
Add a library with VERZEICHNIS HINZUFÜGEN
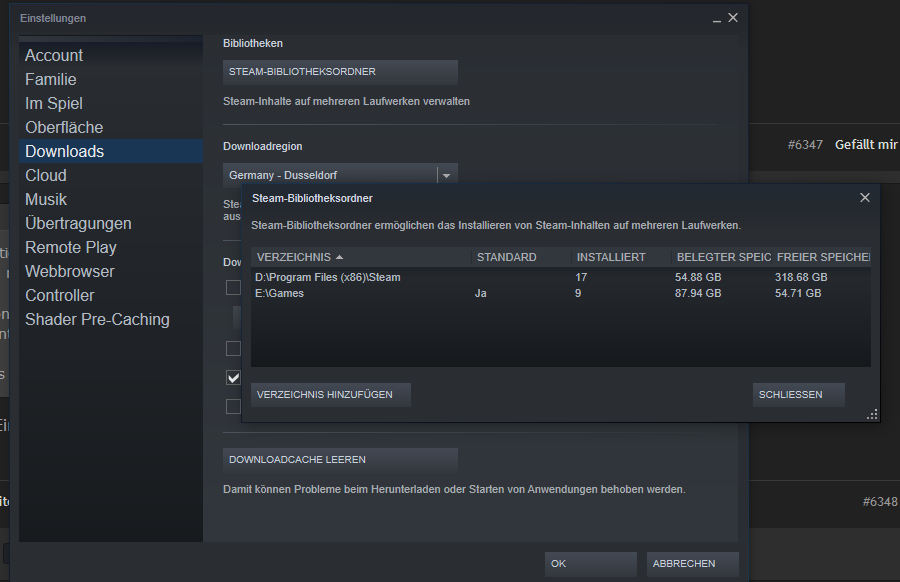tap(331, 395)
